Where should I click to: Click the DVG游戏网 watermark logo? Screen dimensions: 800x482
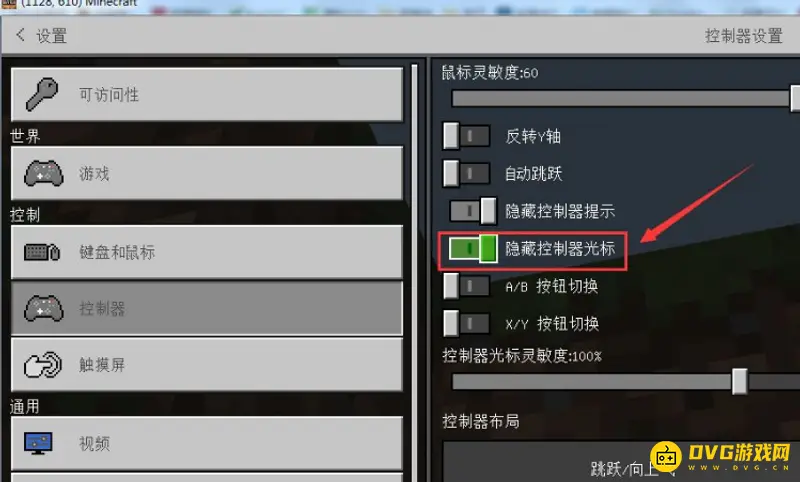[721, 456]
